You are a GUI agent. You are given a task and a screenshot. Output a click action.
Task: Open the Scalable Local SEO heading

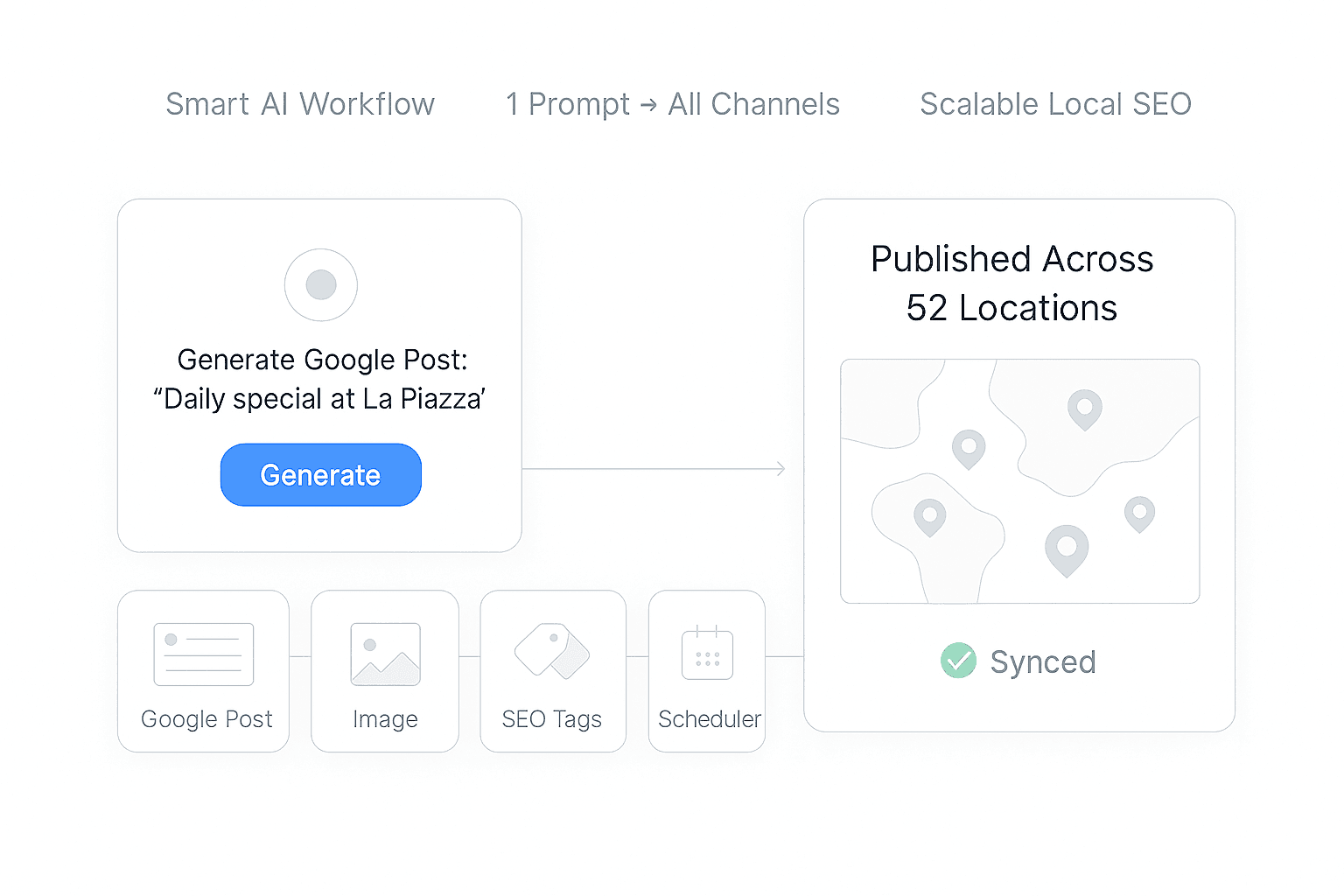coord(1055,104)
